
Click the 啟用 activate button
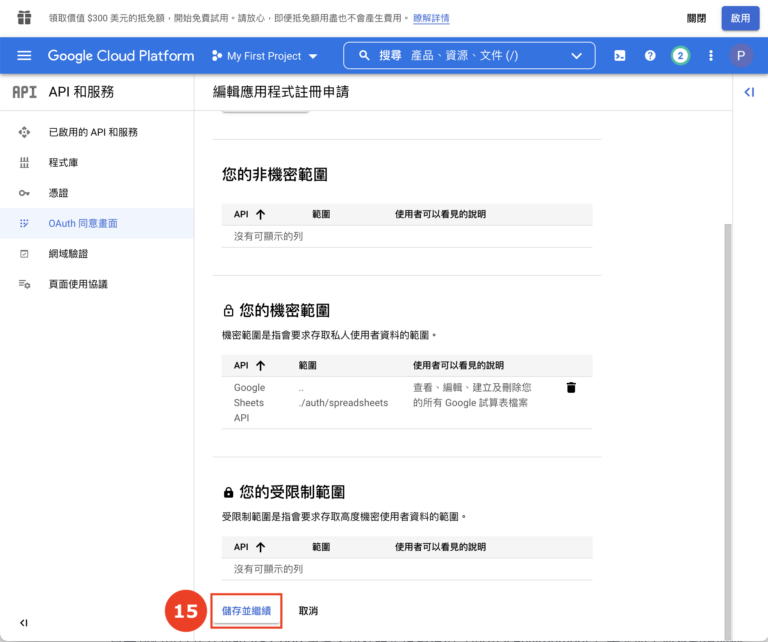(740, 18)
